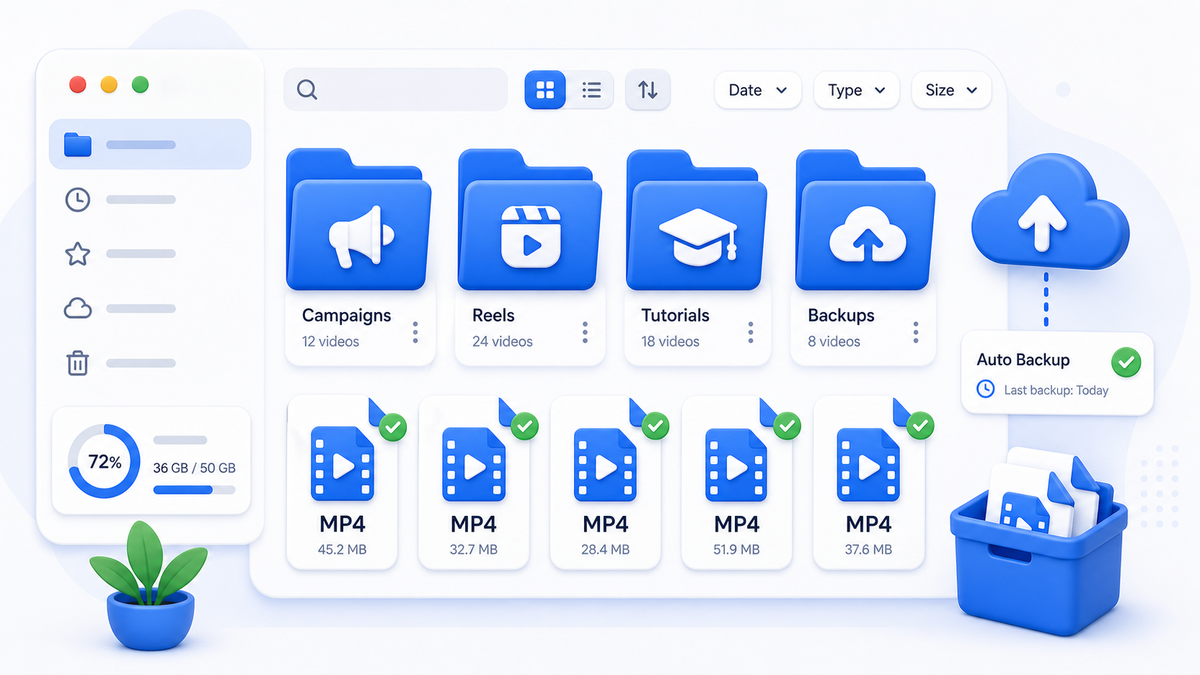Click the storage usage progress bar

[x=194, y=490]
